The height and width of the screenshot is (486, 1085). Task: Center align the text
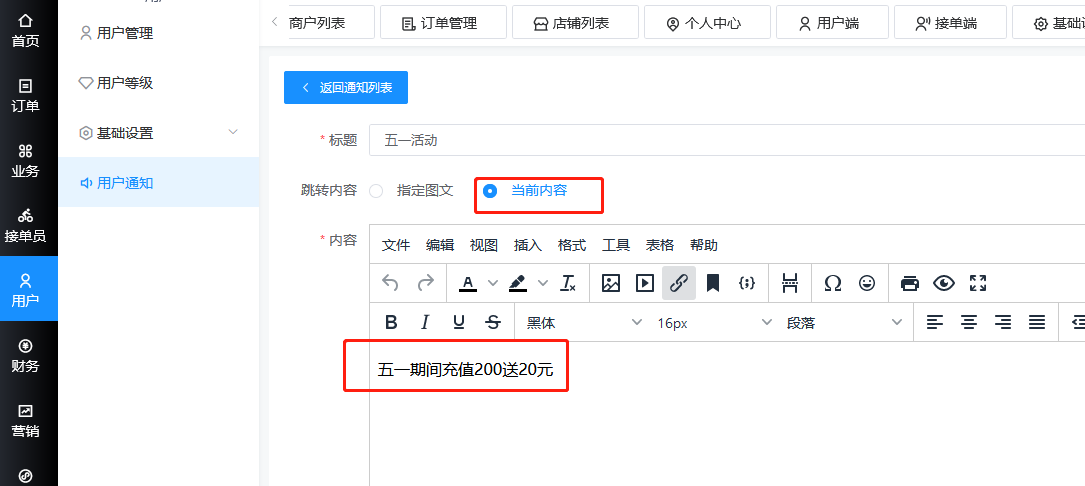[x=969, y=322]
